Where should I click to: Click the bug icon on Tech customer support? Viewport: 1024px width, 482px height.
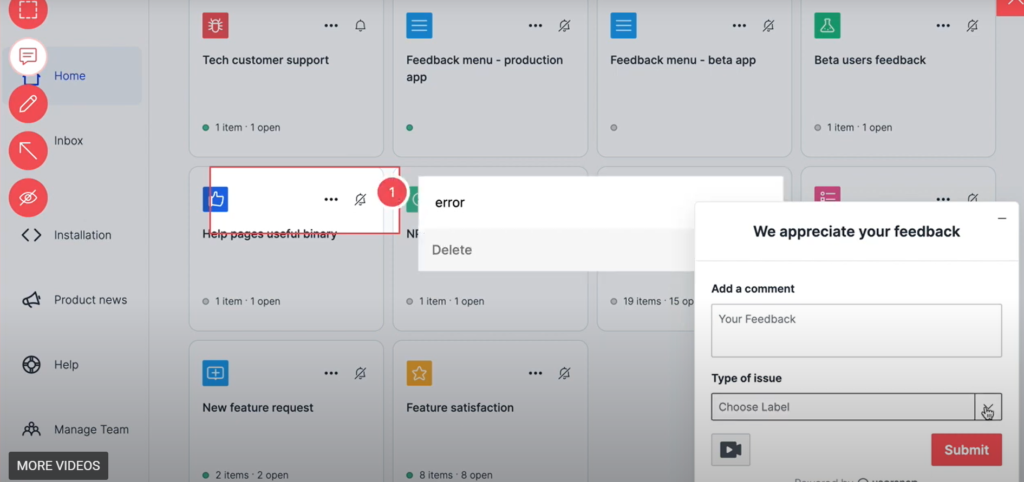[215, 25]
